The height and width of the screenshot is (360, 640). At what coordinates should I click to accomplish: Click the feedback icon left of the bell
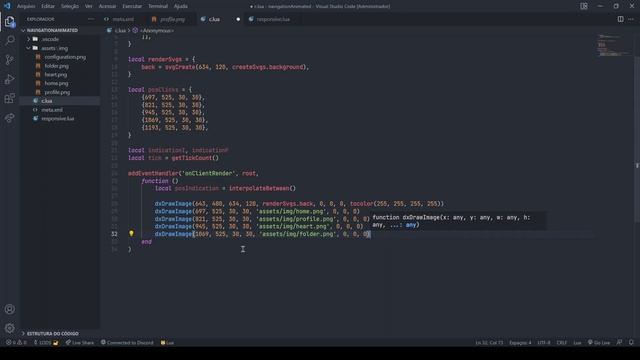(x=619, y=343)
